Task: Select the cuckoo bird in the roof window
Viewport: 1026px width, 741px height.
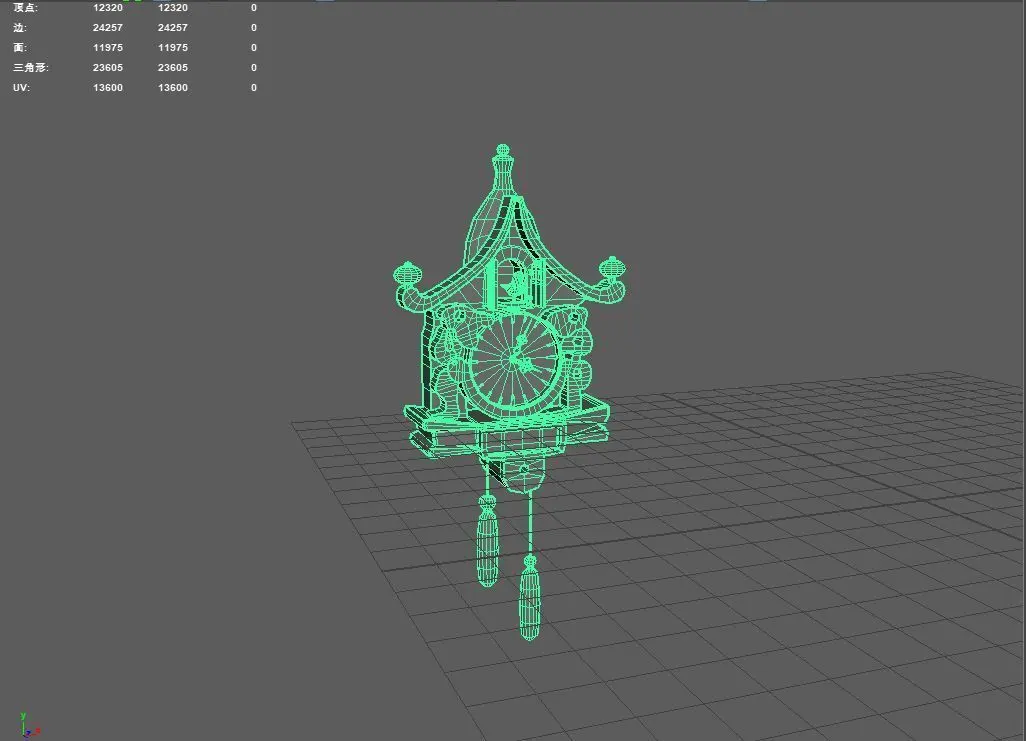Action: (x=516, y=286)
